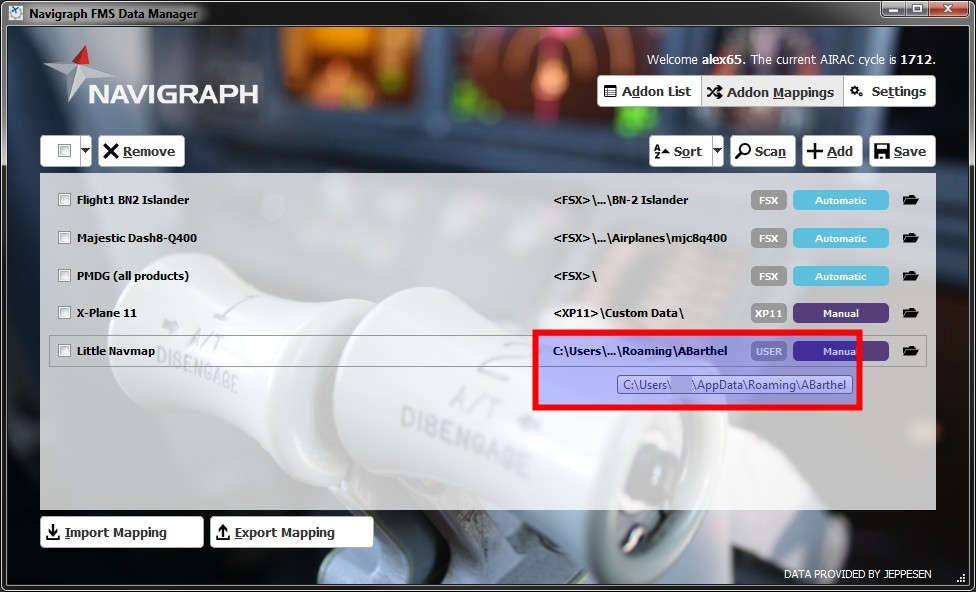Open folder icon in X-Plane 11 row
976x592 pixels.
coord(910,313)
